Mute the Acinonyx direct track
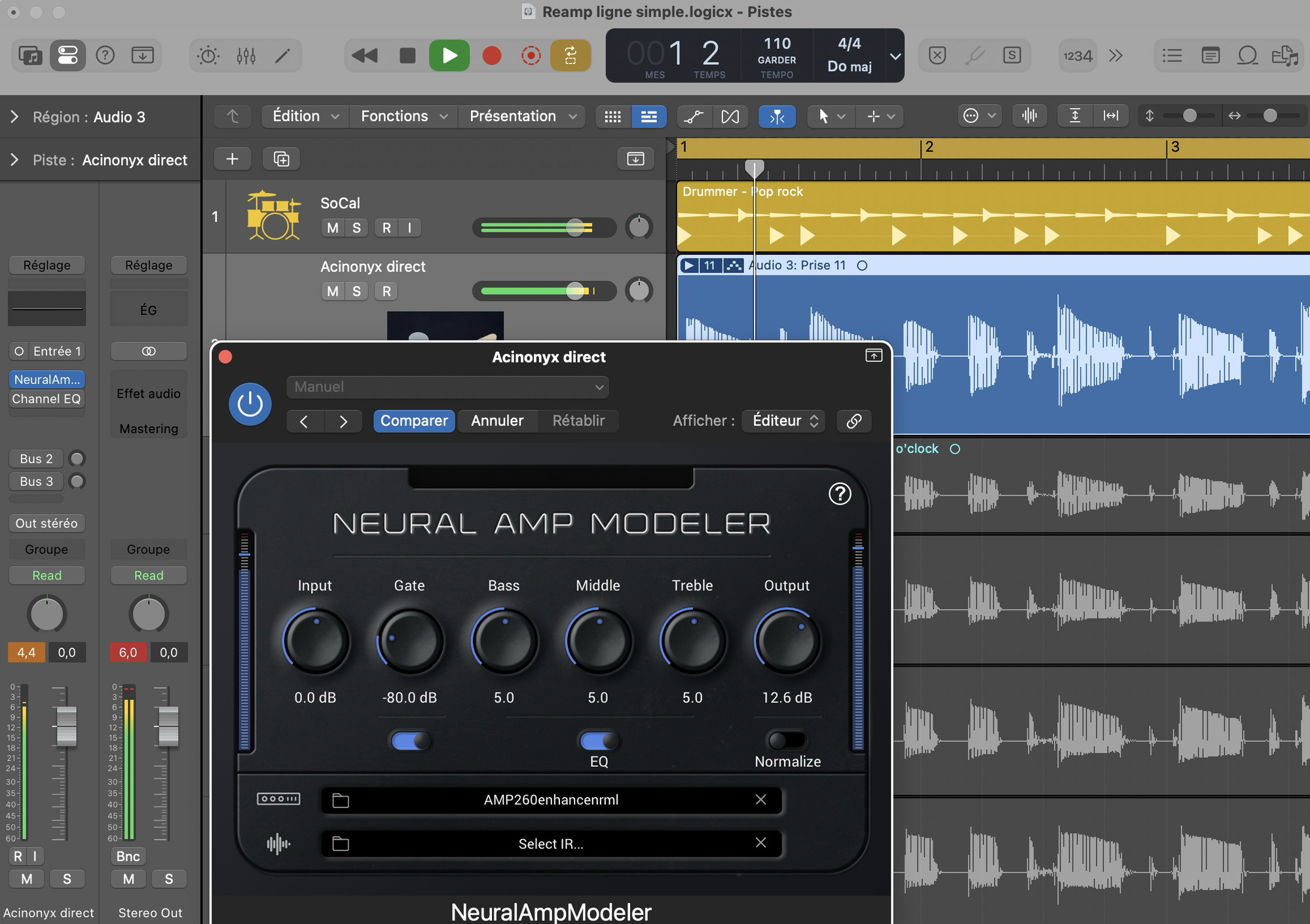1310x924 pixels. 333,291
